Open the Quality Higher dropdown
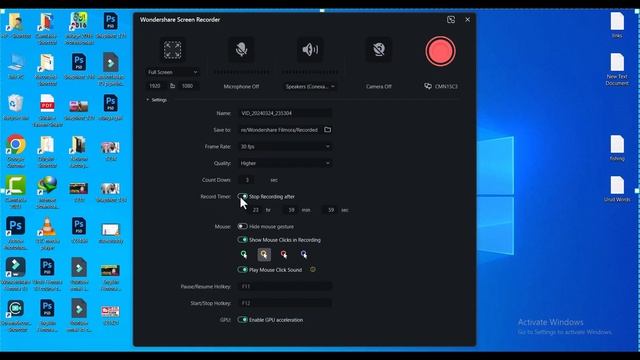 click(285, 163)
